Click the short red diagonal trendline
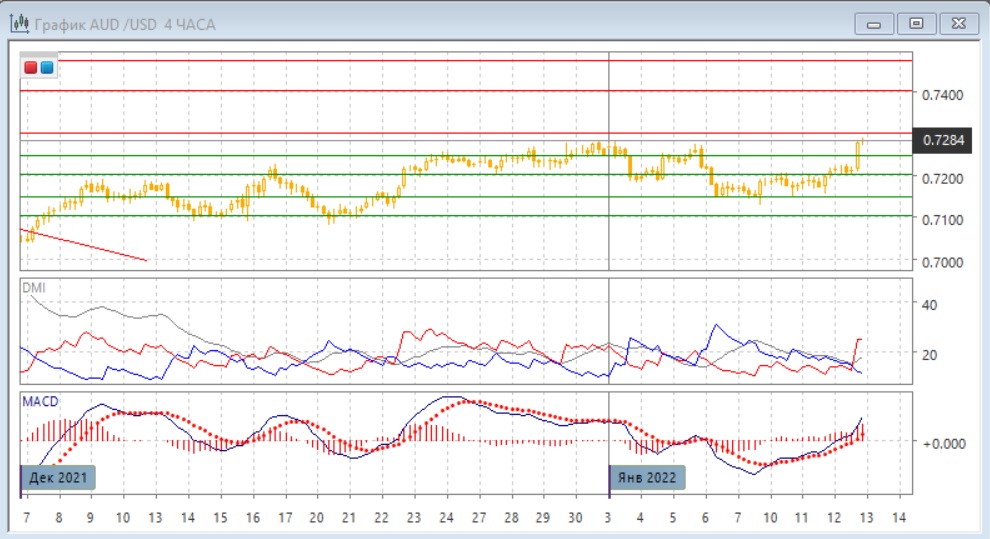The image size is (990, 539). coord(85,246)
